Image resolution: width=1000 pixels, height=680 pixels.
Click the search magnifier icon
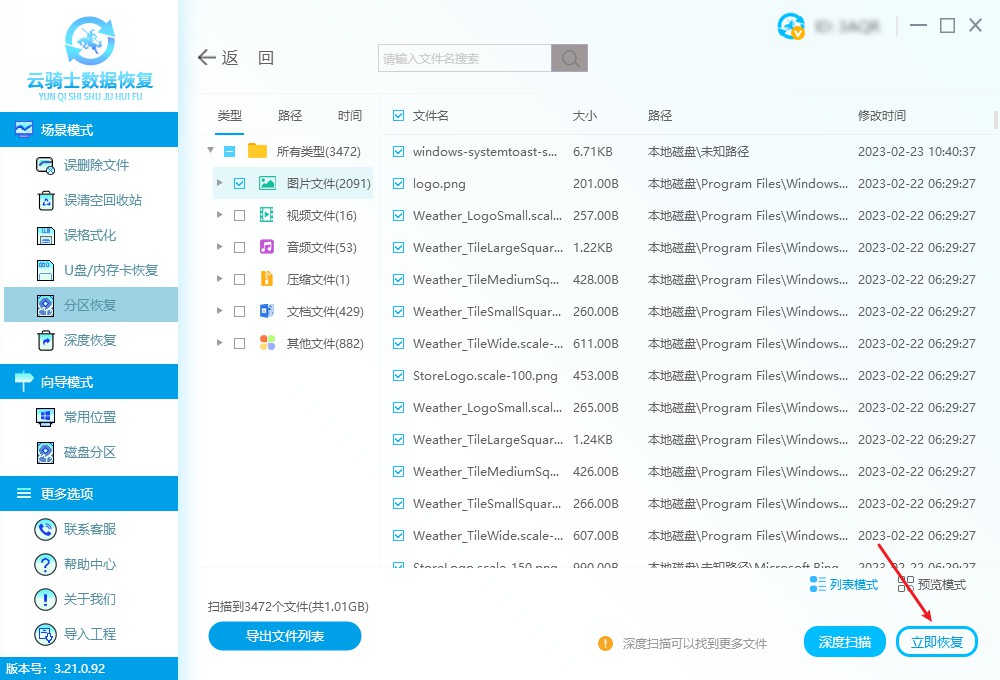pos(569,58)
